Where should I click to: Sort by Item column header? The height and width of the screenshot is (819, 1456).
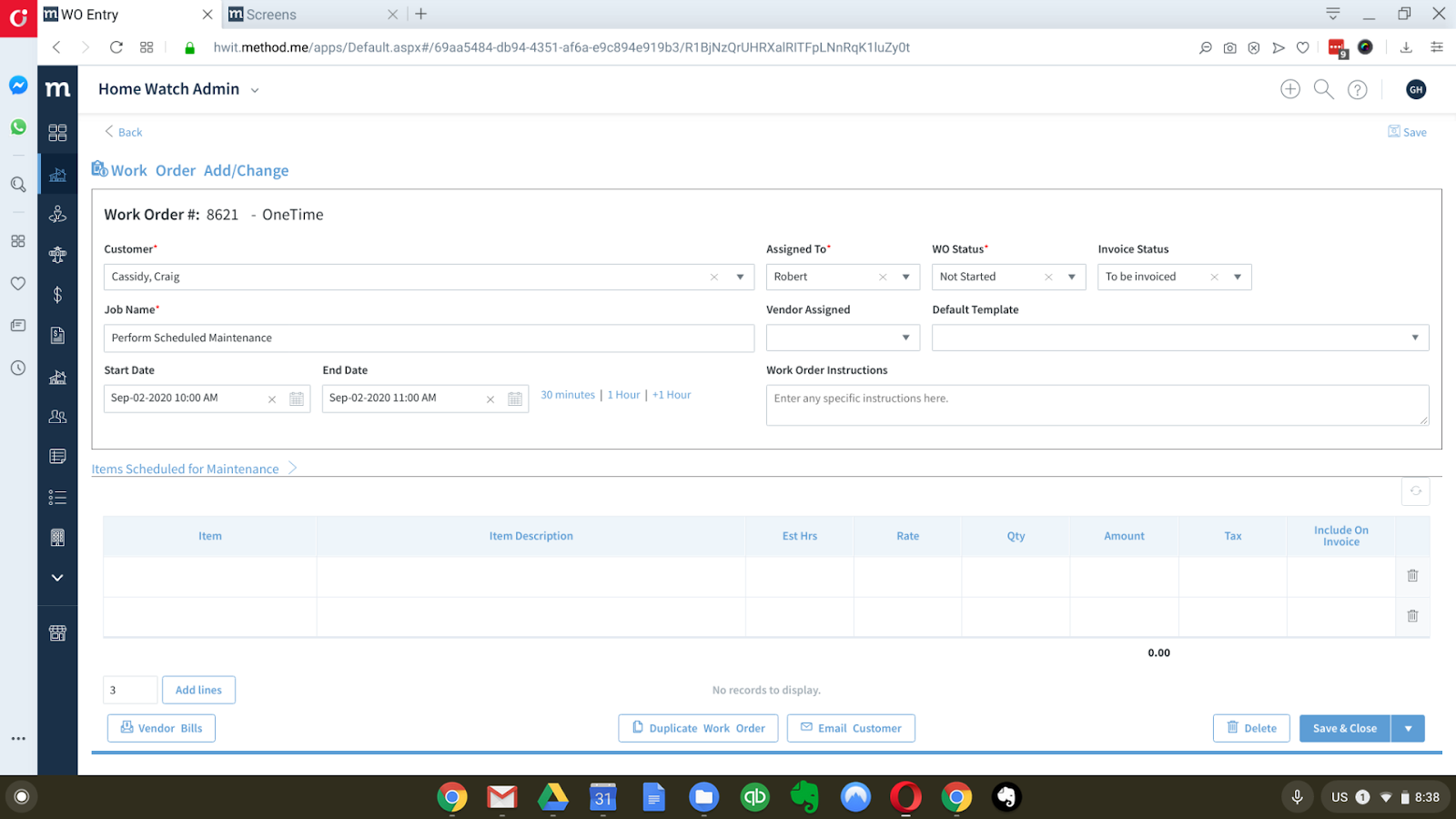click(x=210, y=536)
